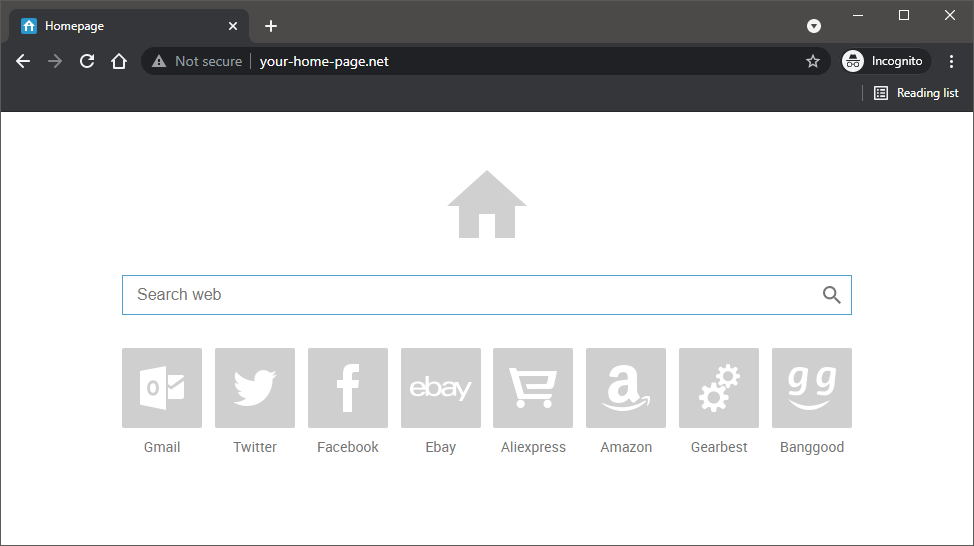The width and height of the screenshot is (974, 546).
Task: Go to the browser home page
Action: pos(119,61)
